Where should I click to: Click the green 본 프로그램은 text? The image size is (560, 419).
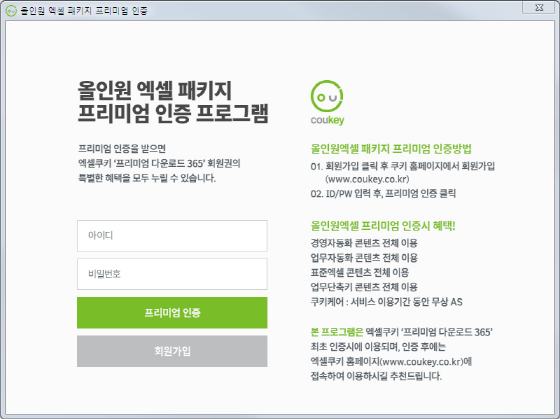point(337,332)
